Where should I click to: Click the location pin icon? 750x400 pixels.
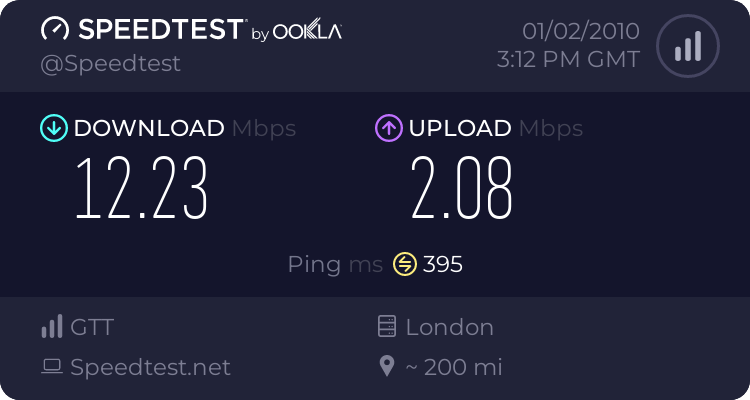(x=387, y=367)
